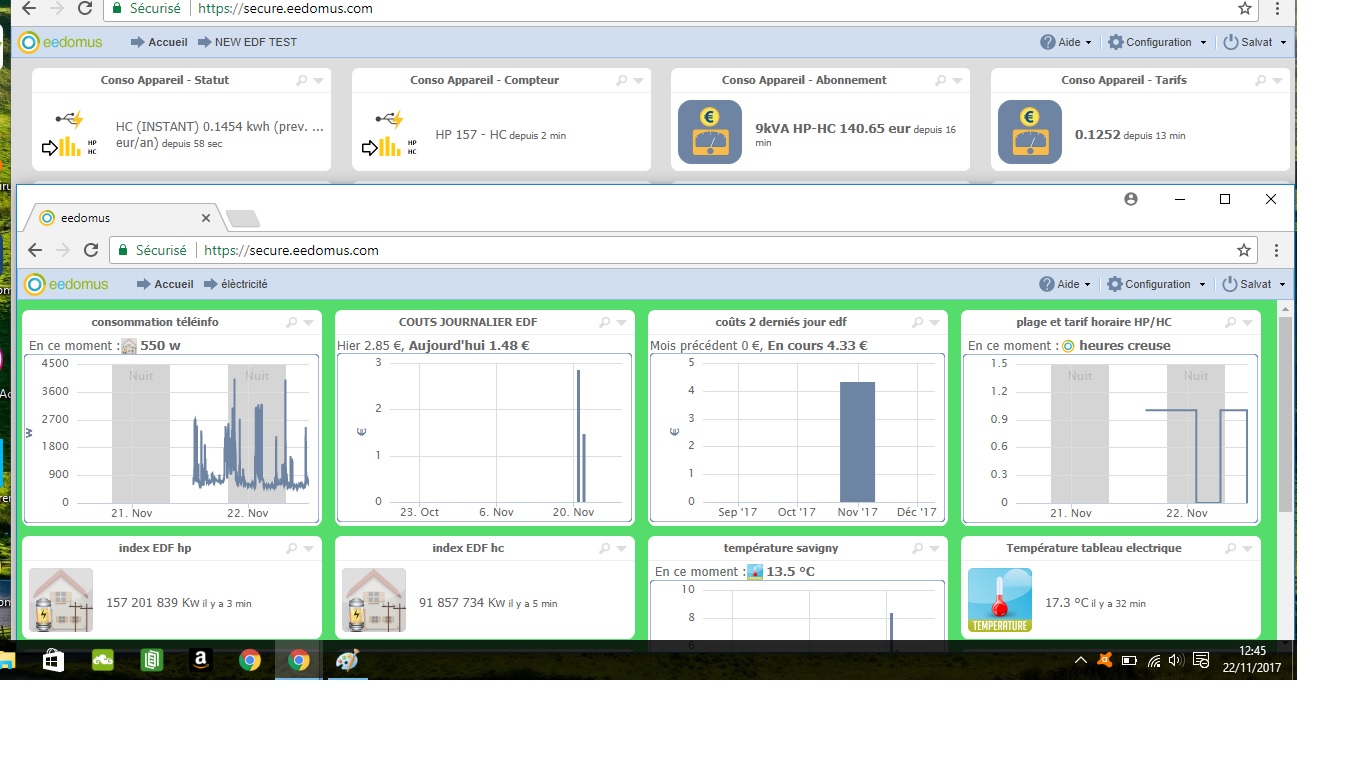Click the euro gauge icon in Conso Appareil - Abonnement
Viewport: 1366px width, 768px height.
pos(710,132)
